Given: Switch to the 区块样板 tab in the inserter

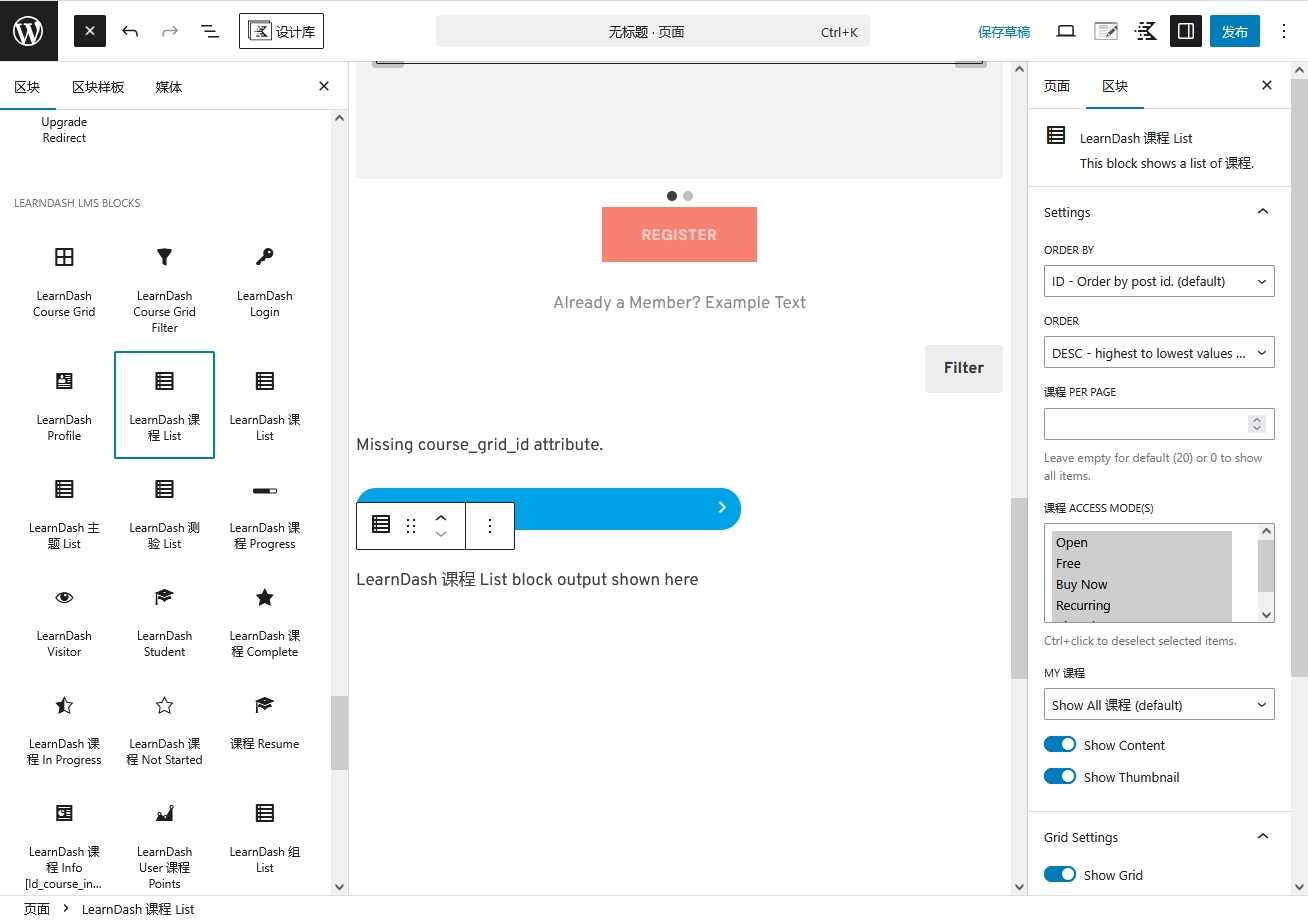Looking at the screenshot, I should [x=98, y=87].
